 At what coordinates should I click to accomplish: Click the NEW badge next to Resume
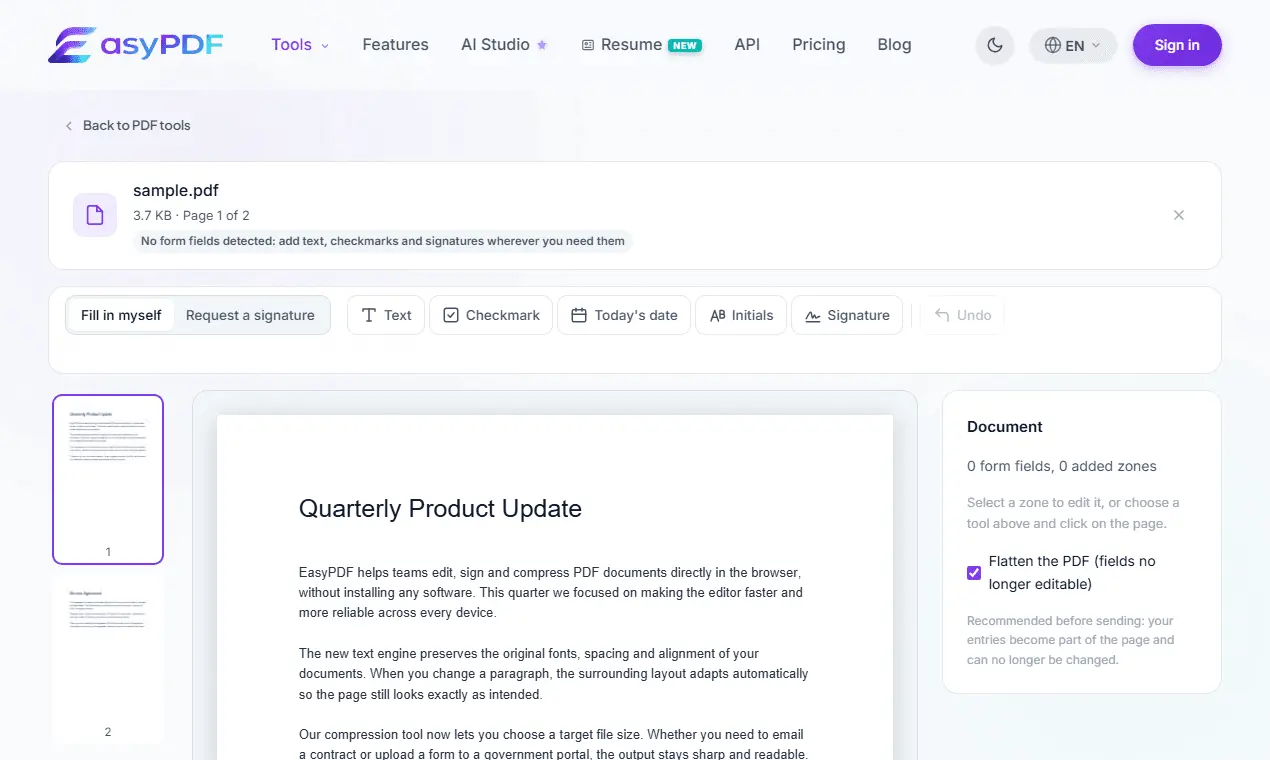[x=685, y=45]
